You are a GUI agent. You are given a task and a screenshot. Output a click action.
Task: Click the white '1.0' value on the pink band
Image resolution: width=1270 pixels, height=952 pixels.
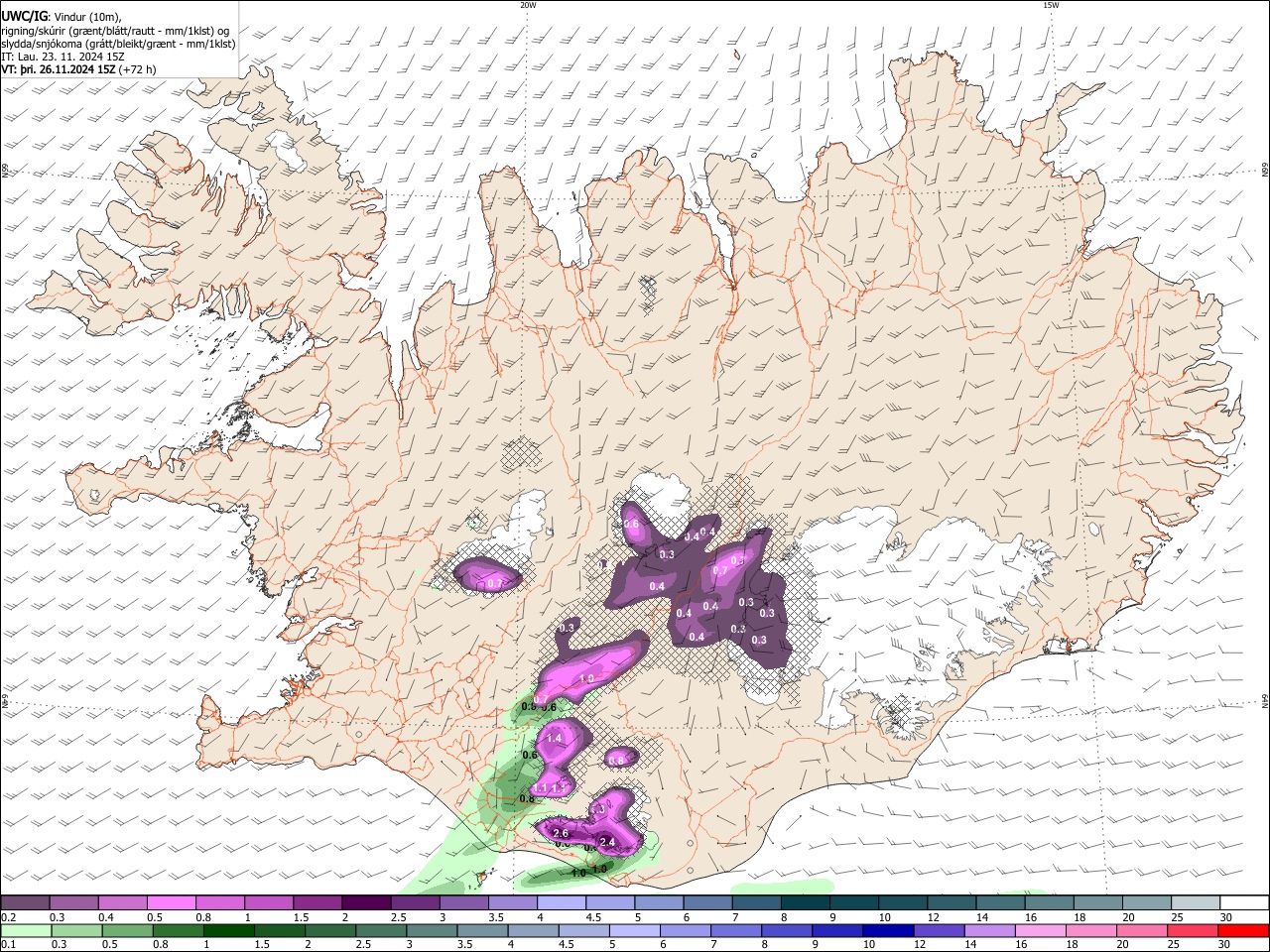pos(585,678)
